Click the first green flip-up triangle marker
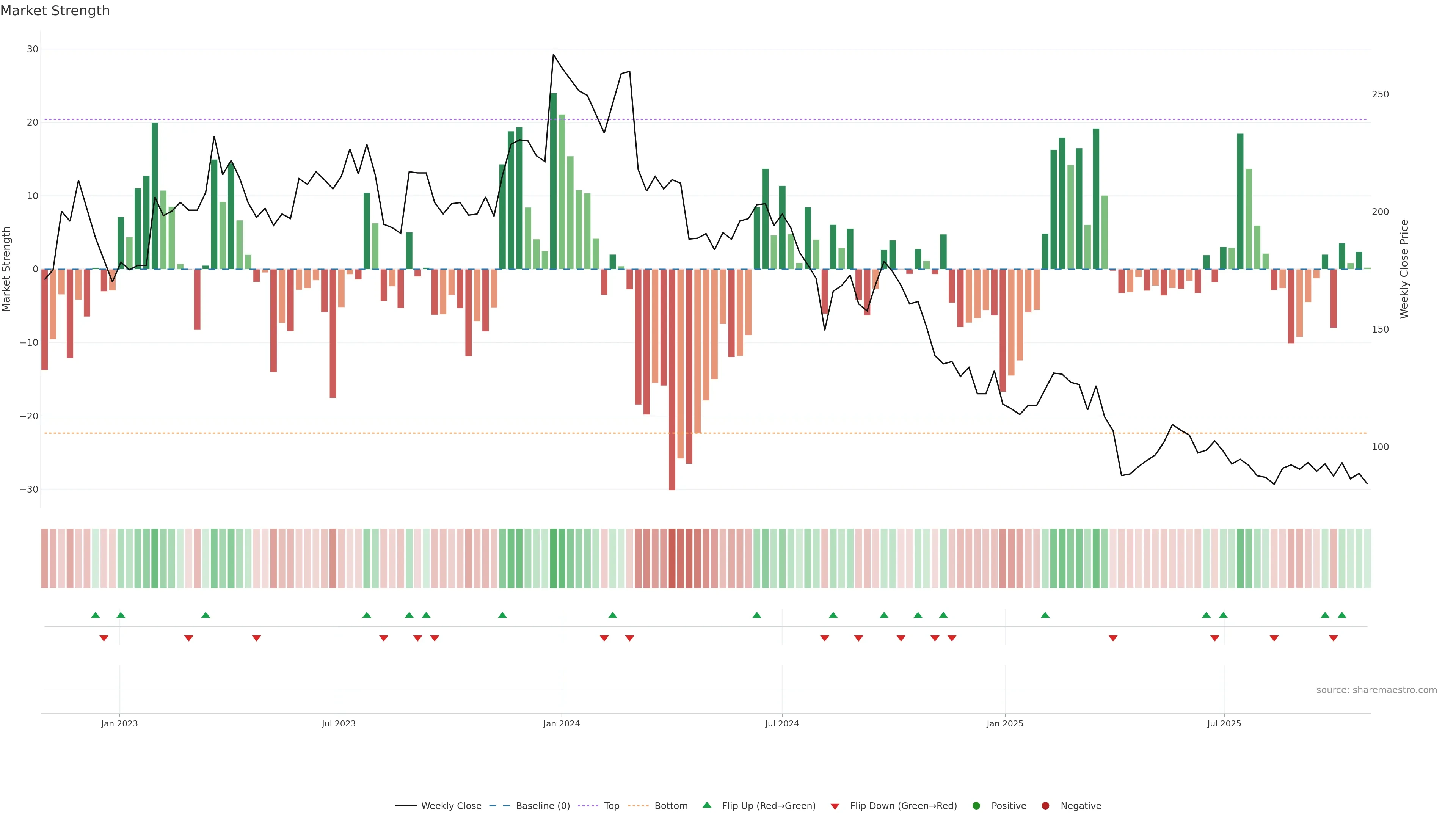The height and width of the screenshot is (819, 1456). pos(96,615)
